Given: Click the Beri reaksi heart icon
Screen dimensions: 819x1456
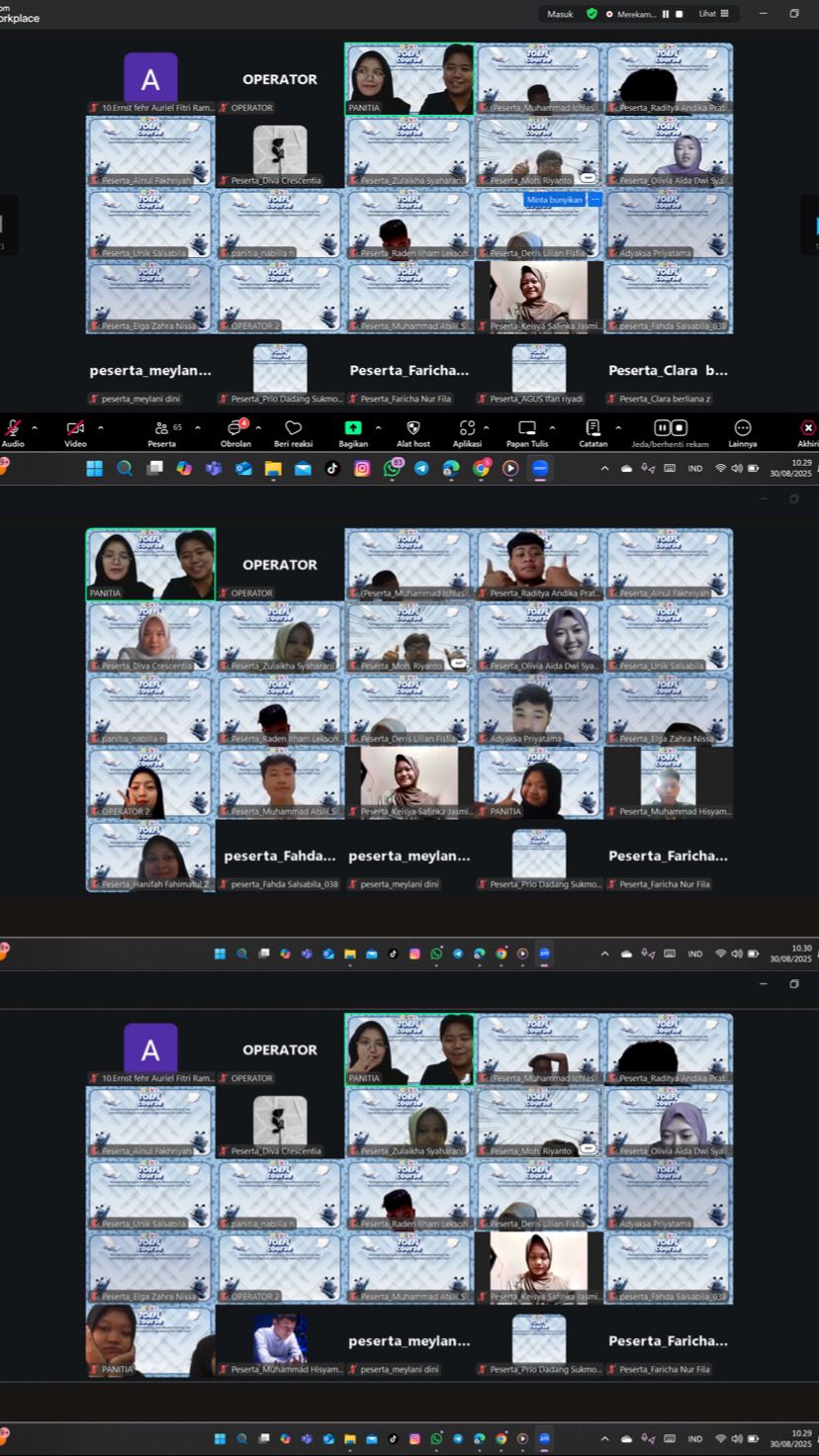Looking at the screenshot, I should pyautogui.click(x=293, y=428).
